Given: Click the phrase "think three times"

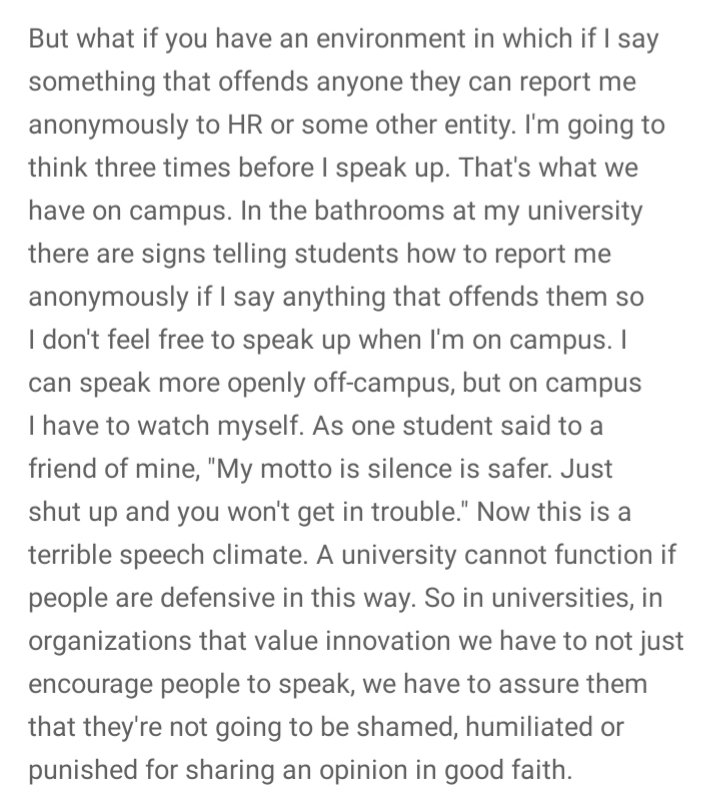Looking at the screenshot, I should 129,168.
